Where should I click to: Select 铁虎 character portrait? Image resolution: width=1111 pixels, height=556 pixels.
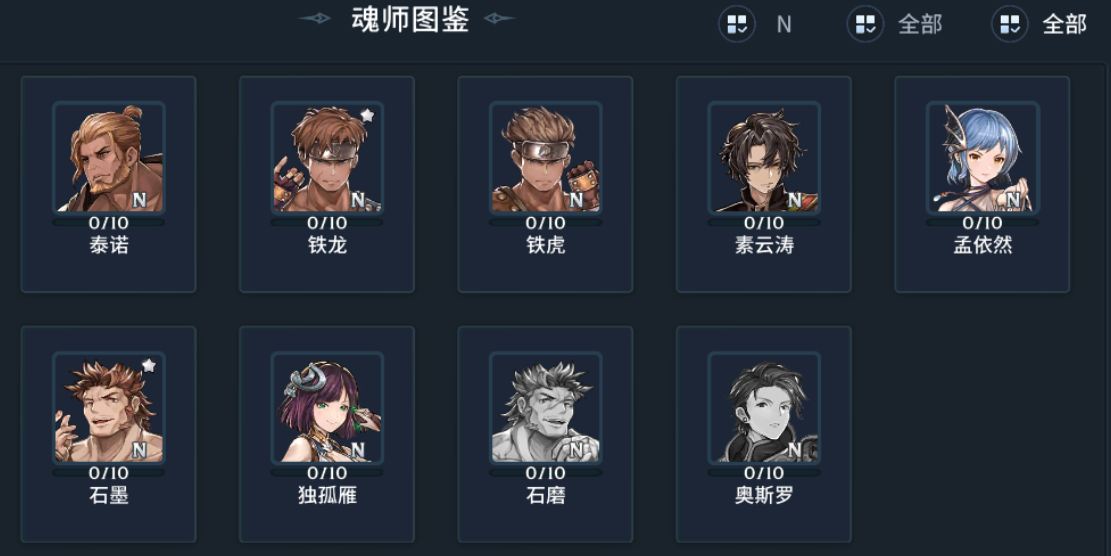coord(546,157)
